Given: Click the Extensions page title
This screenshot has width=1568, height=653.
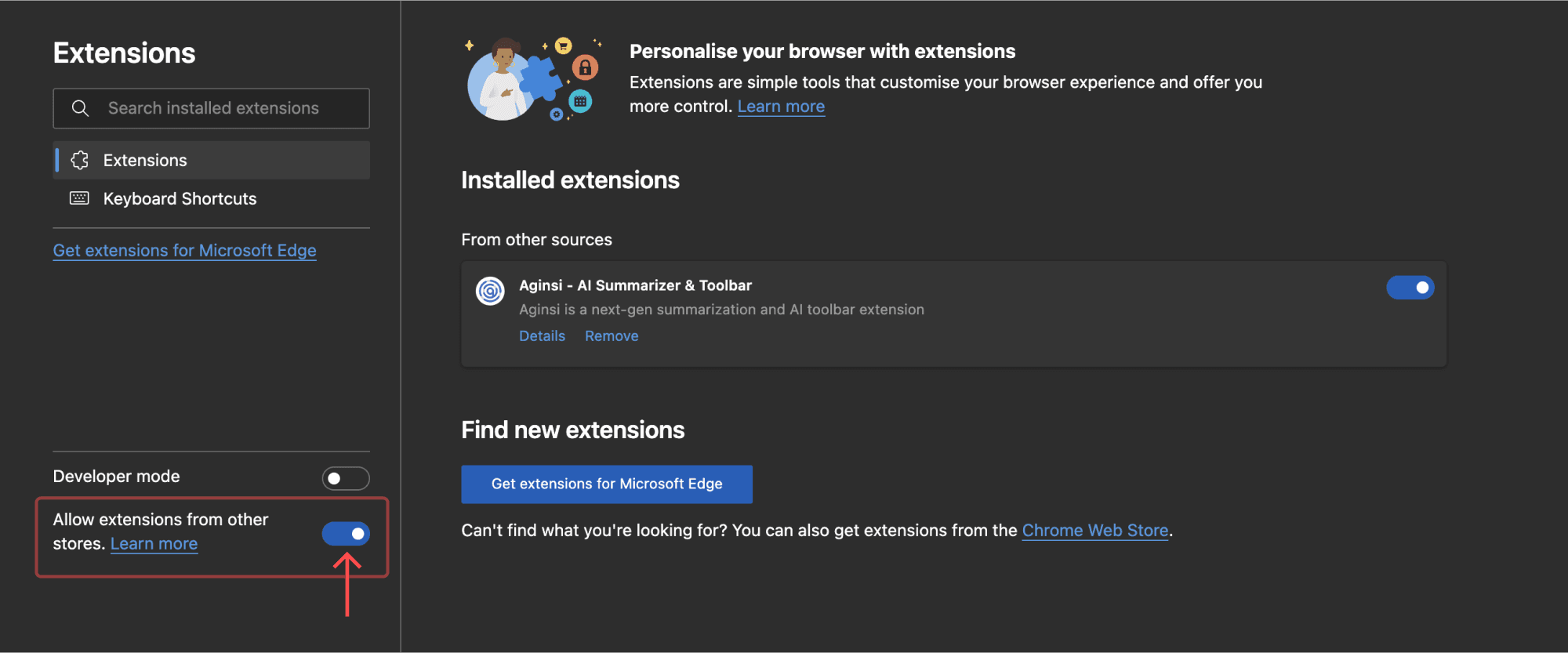Looking at the screenshot, I should (x=124, y=53).
